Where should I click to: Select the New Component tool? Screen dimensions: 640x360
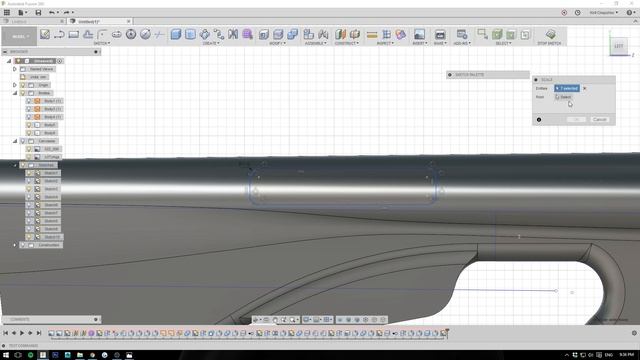[x=309, y=35]
